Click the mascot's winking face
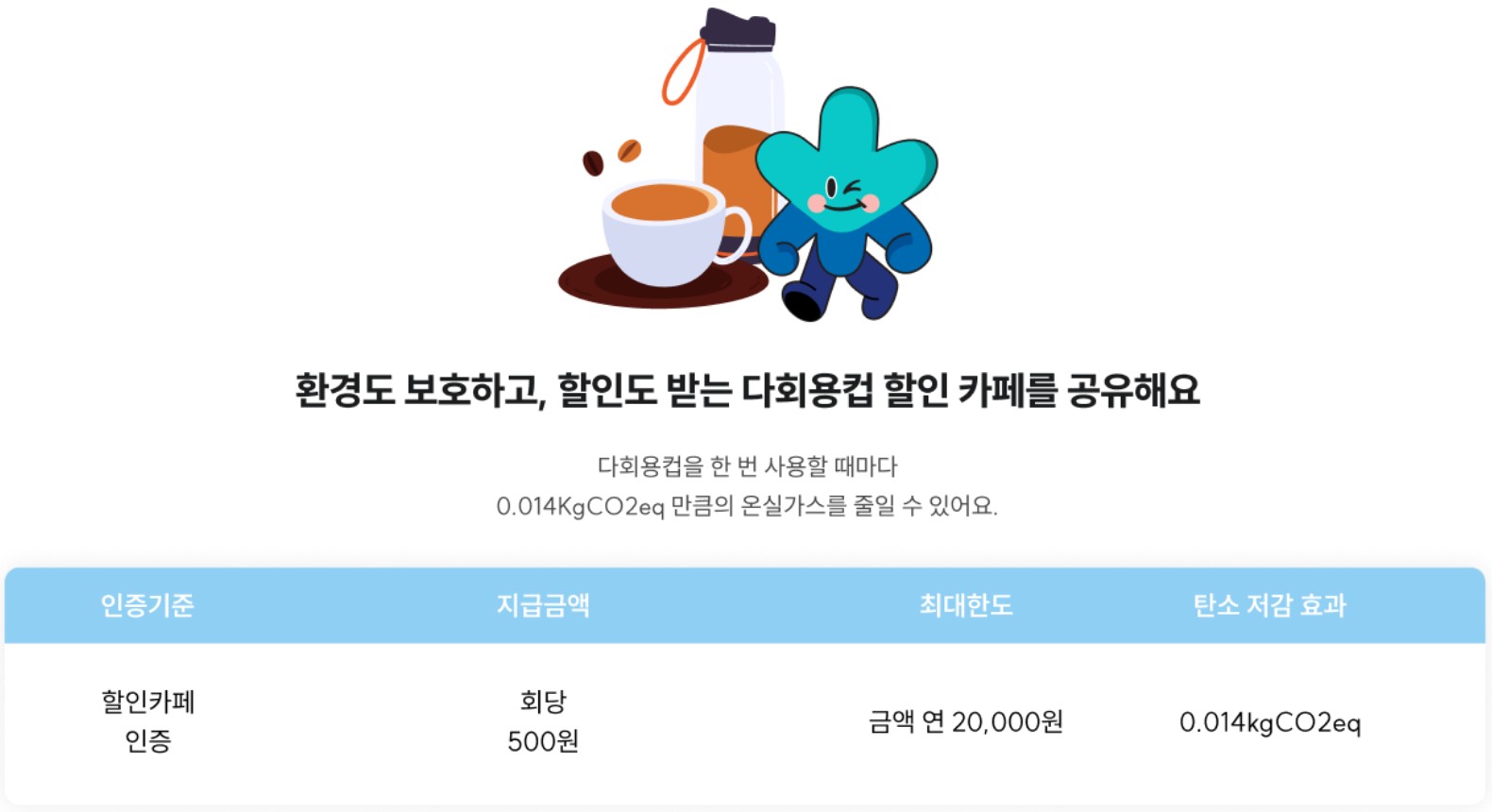Image resolution: width=1492 pixels, height=812 pixels. point(843,196)
